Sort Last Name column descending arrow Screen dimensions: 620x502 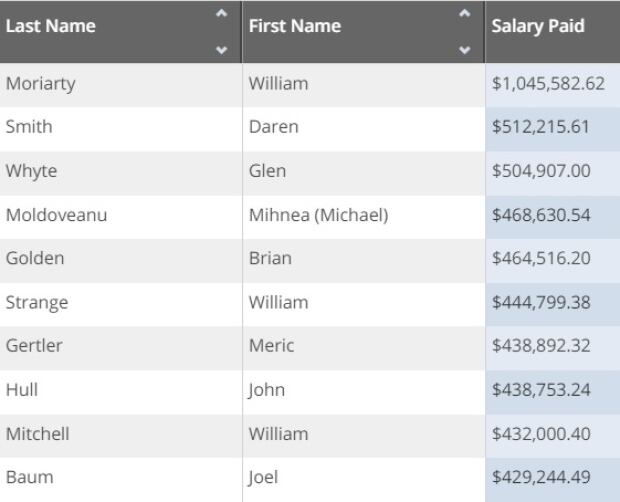(x=221, y=50)
